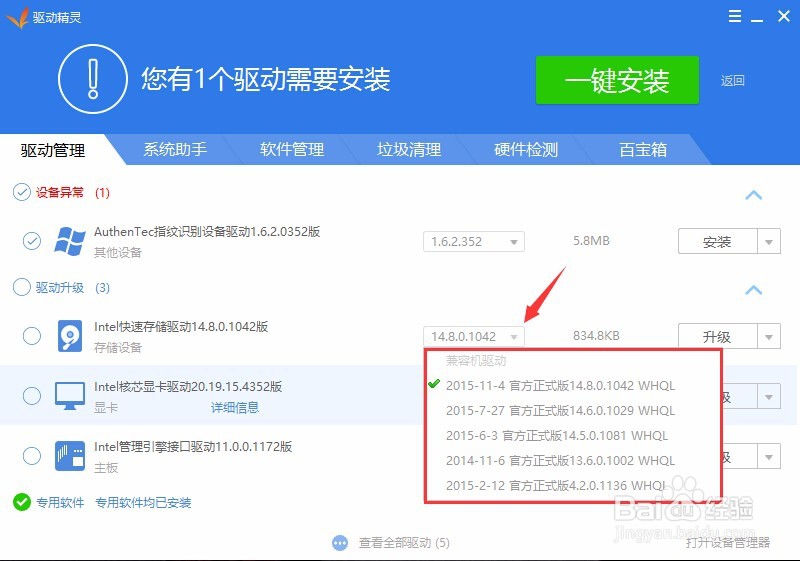This screenshot has height=561, width=800.
Task: Toggle the 设备异常 group checkbox
Action: pyautogui.click(x=21, y=192)
